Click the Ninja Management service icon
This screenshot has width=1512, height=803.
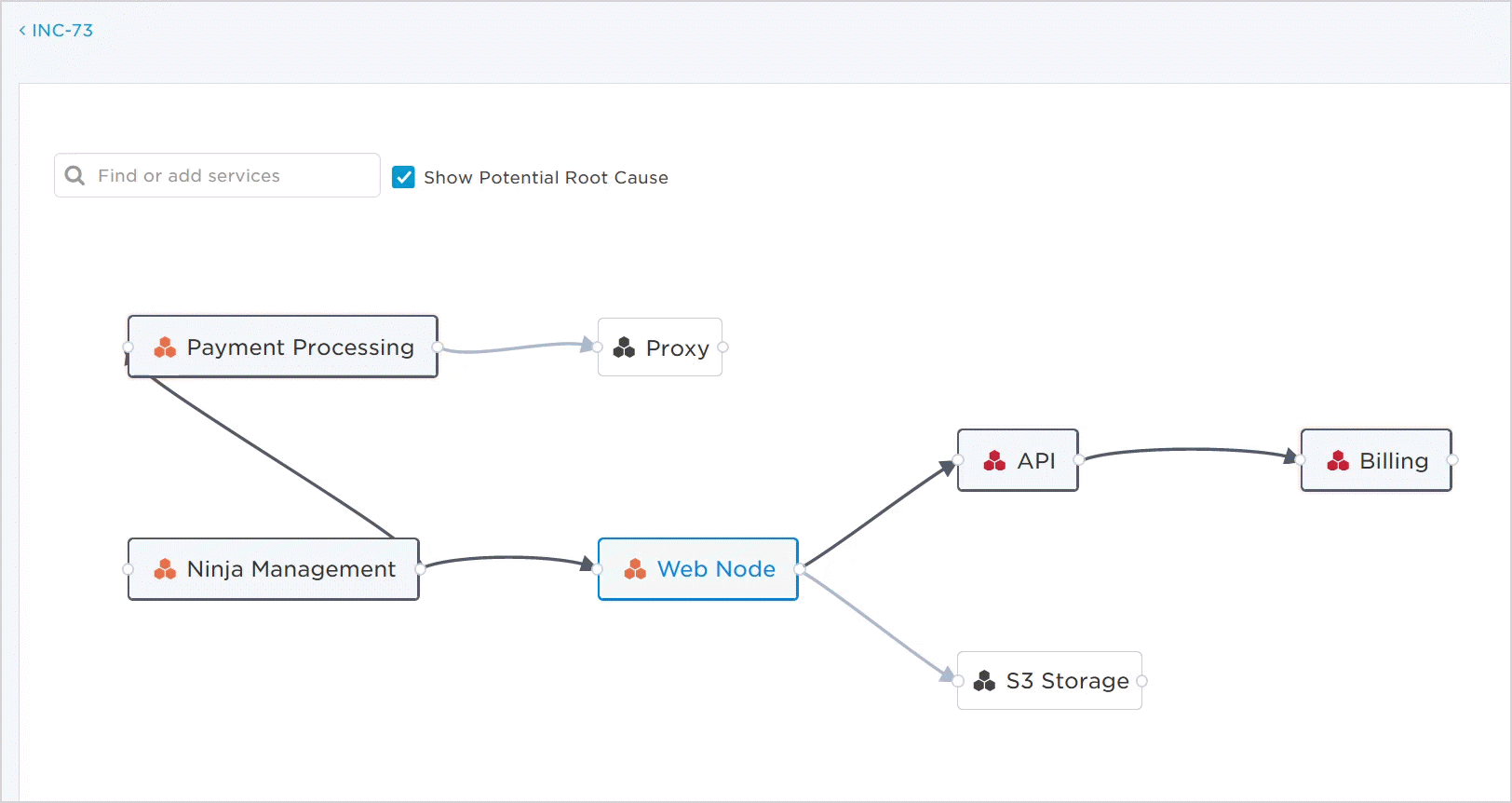click(x=165, y=569)
